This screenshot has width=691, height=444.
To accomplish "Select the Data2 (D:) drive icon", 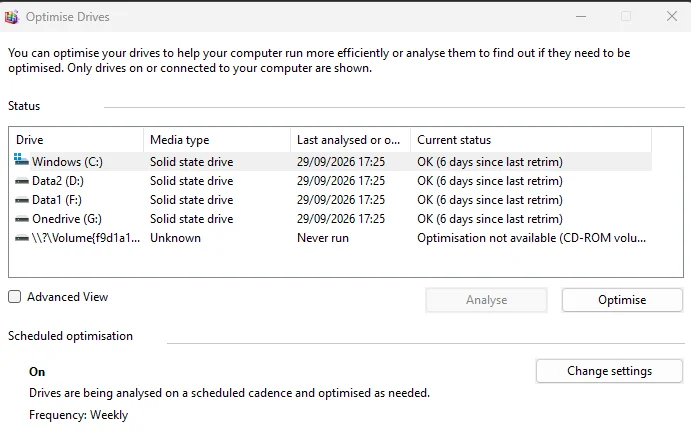I will pyautogui.click(x=22, y=181).
